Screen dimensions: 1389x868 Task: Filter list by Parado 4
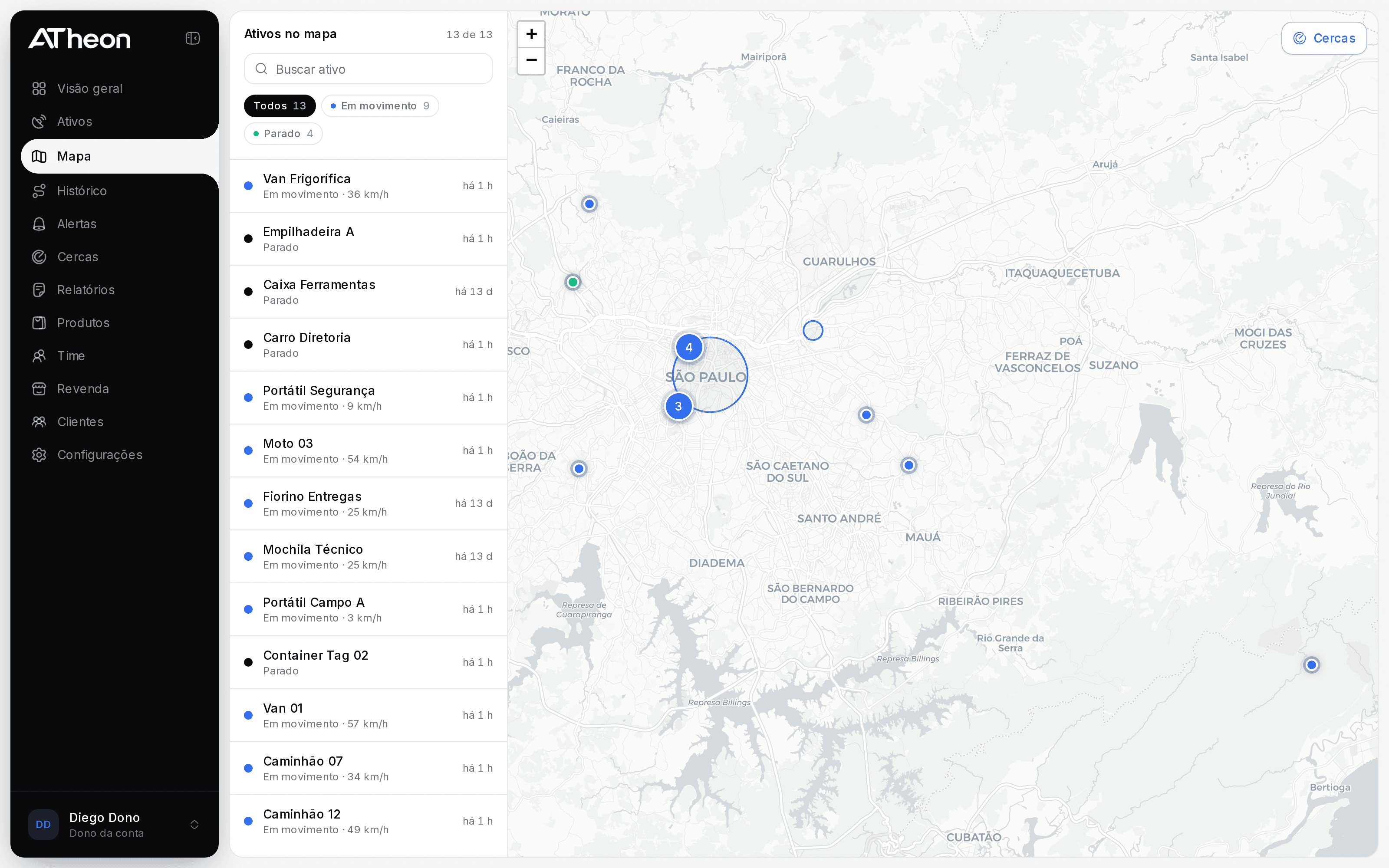pos(283,134)
